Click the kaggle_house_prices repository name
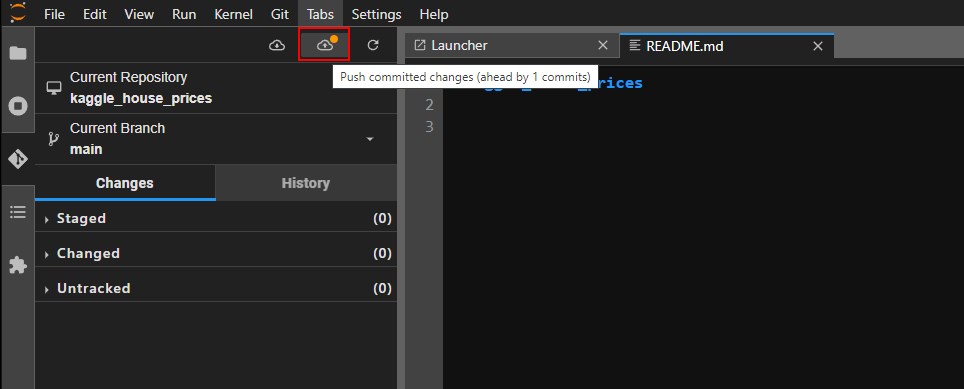The image size is (964, 389). (141, 98)
